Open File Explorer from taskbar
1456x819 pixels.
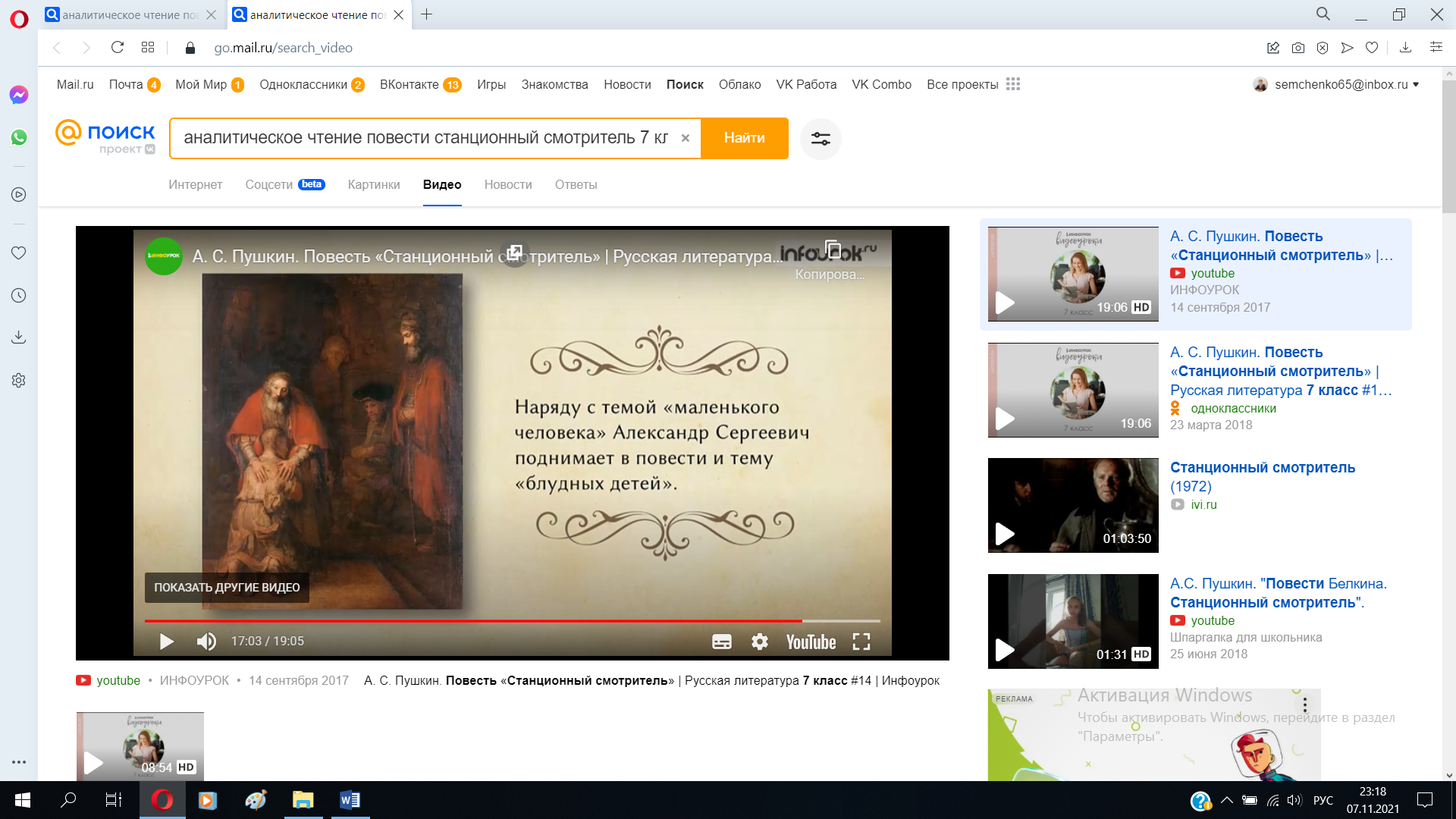[303, 800]
